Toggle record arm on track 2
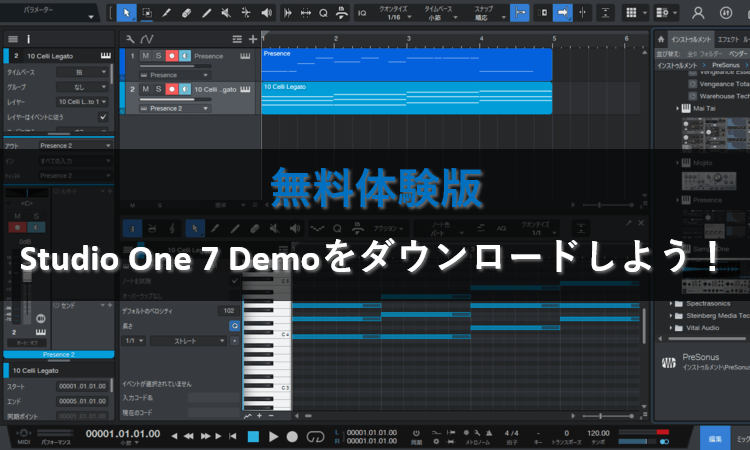This screenshot has width=750, height=450. [x=172, y=89]
